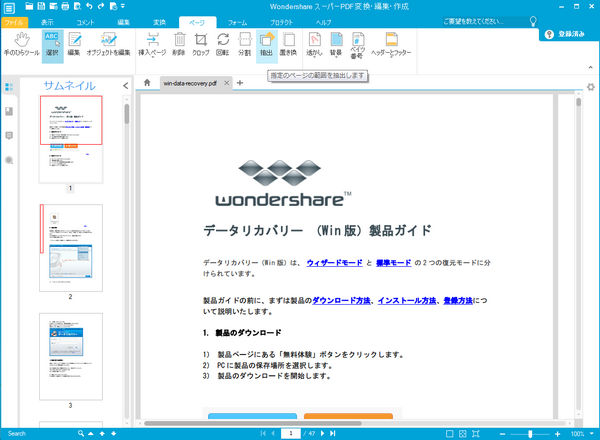This screenshot has width=600, height=440.
Task: Click the home icon beside document tab
Action: [x=147, y=83]
